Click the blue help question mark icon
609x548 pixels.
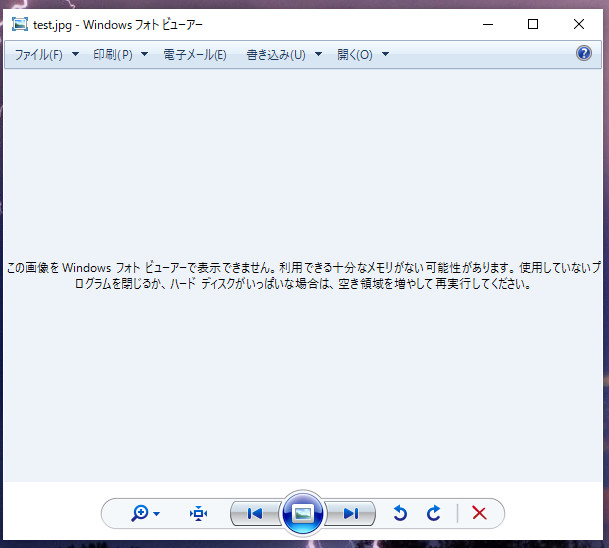[x=584, y=53]
